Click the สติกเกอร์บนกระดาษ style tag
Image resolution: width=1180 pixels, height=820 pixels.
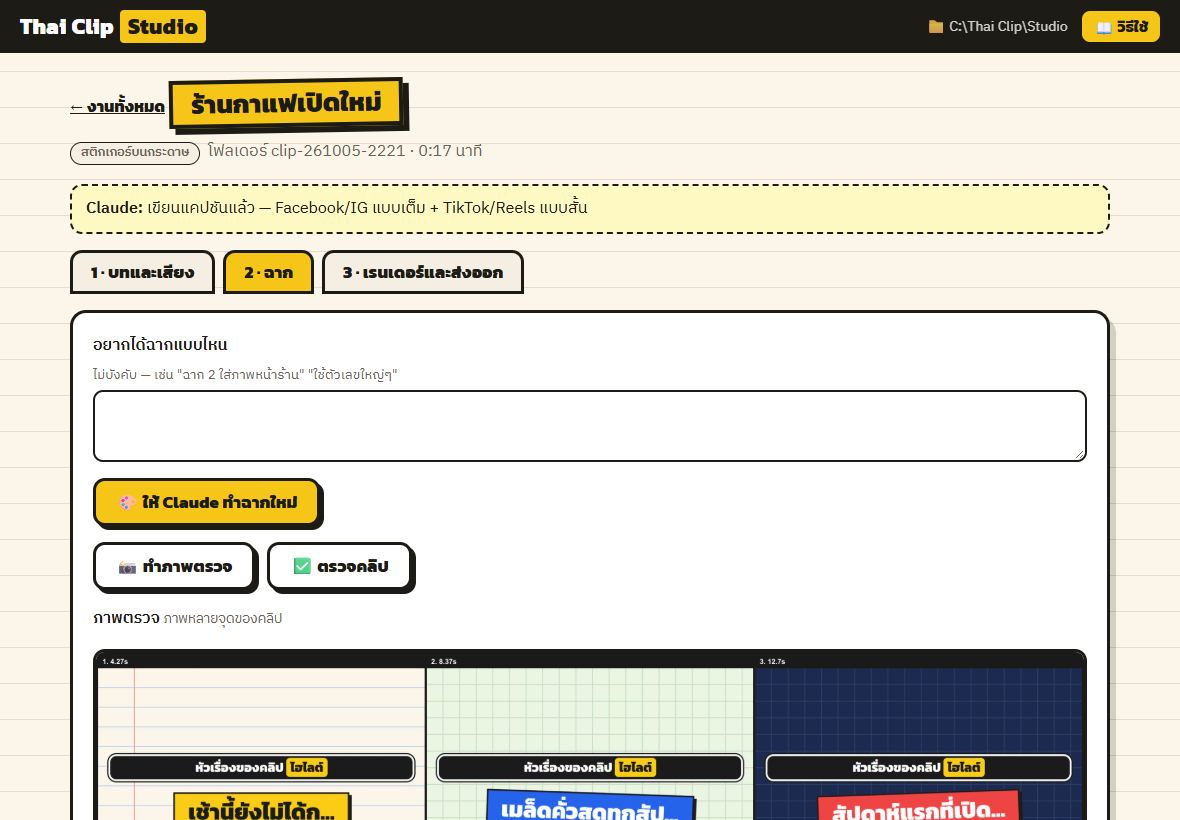[x=135, y=152]
